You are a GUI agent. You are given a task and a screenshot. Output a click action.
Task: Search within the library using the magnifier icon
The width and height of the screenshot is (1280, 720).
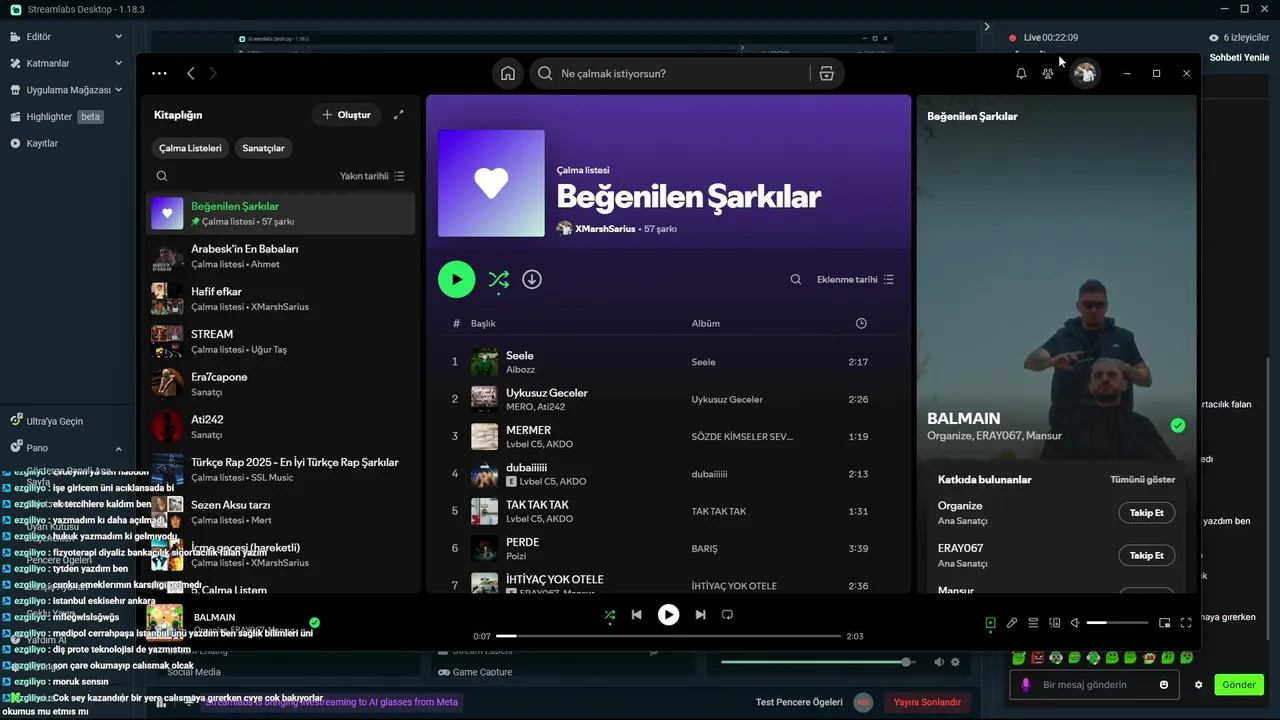162,176
